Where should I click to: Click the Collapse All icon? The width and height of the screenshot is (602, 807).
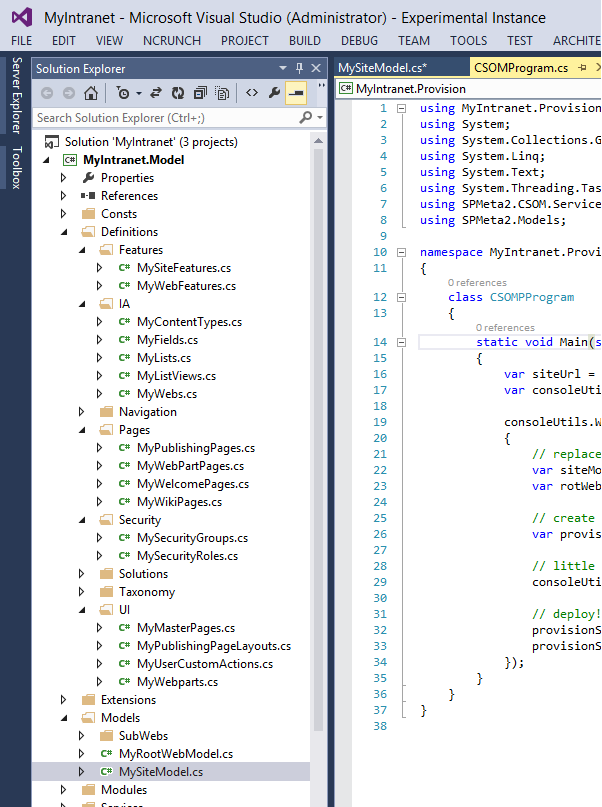pyautogui.click(x=200, y=93)
